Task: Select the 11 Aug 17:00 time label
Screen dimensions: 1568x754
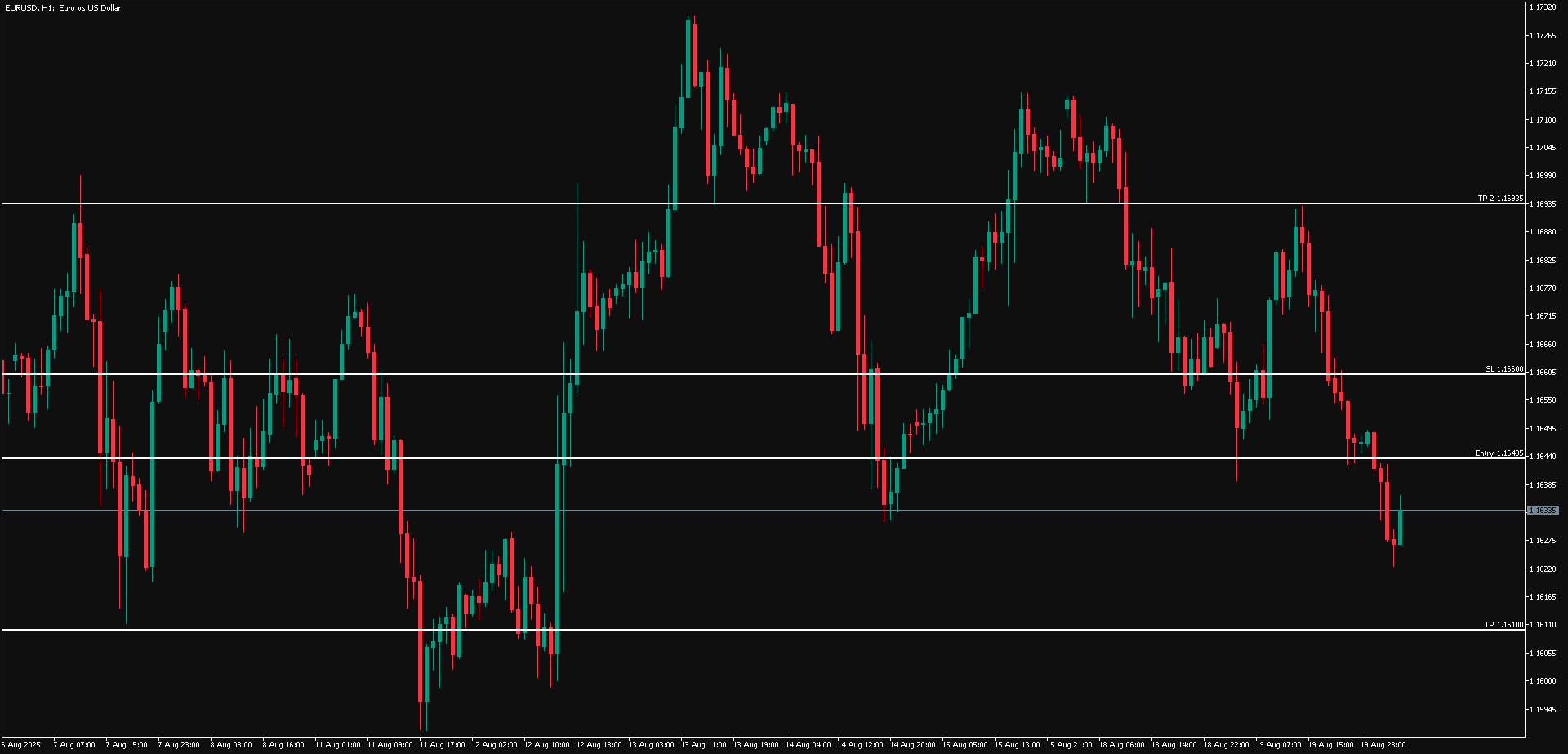Action: coord(442,745)
